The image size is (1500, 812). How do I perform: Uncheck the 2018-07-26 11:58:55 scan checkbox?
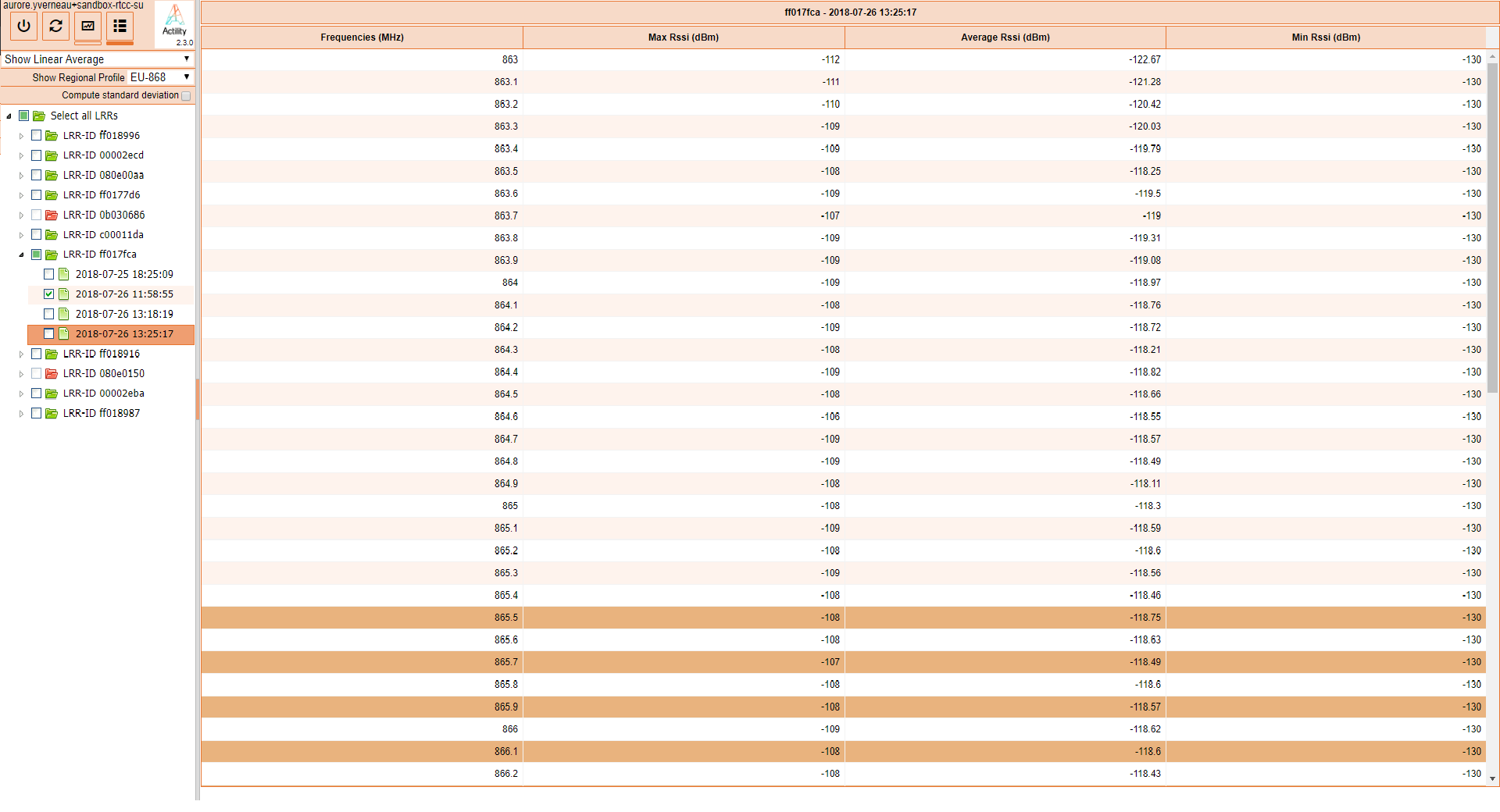tap(49, 294)
